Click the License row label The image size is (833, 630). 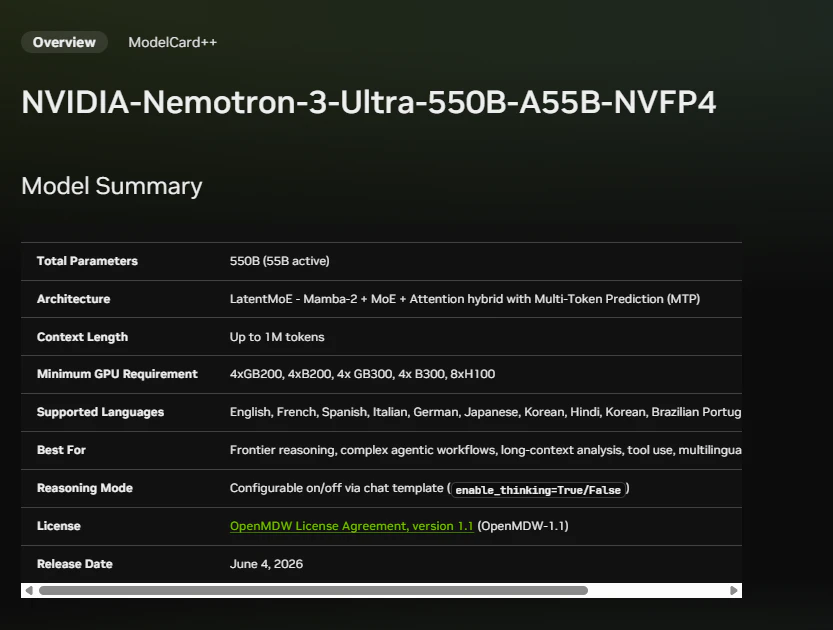(x=58, y=526)
